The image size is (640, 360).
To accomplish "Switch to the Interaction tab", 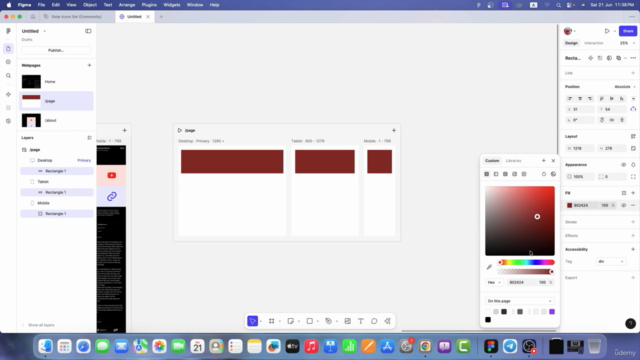I will pos(593,43).
